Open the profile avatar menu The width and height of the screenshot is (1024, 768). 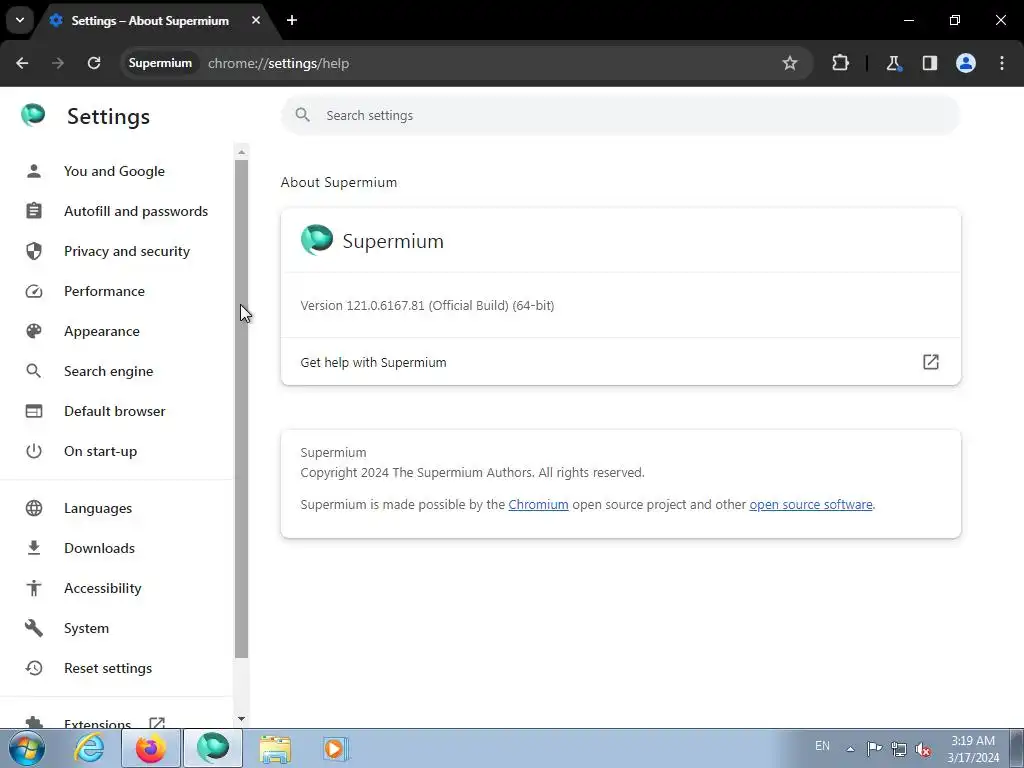click(x=966, y=63)
